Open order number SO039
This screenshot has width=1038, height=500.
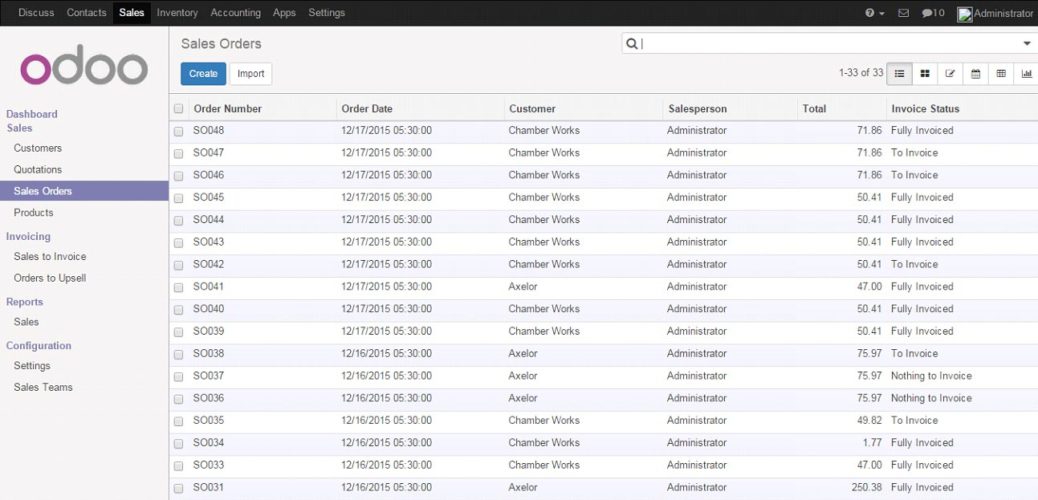tap(209, 331)
